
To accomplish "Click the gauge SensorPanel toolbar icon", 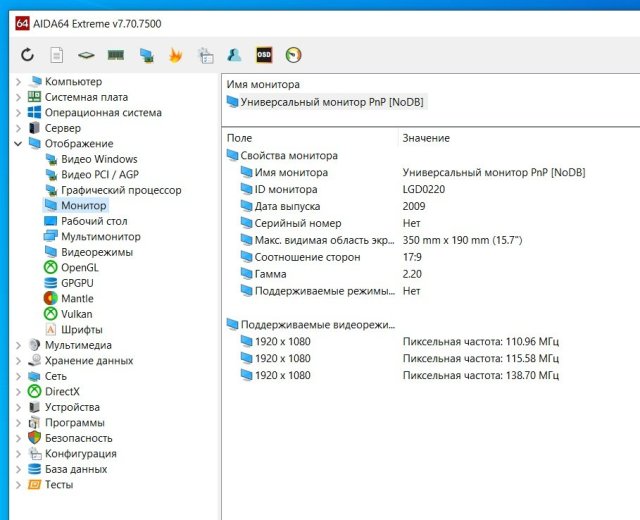I will pyautogui.click(x=293, y=55).
